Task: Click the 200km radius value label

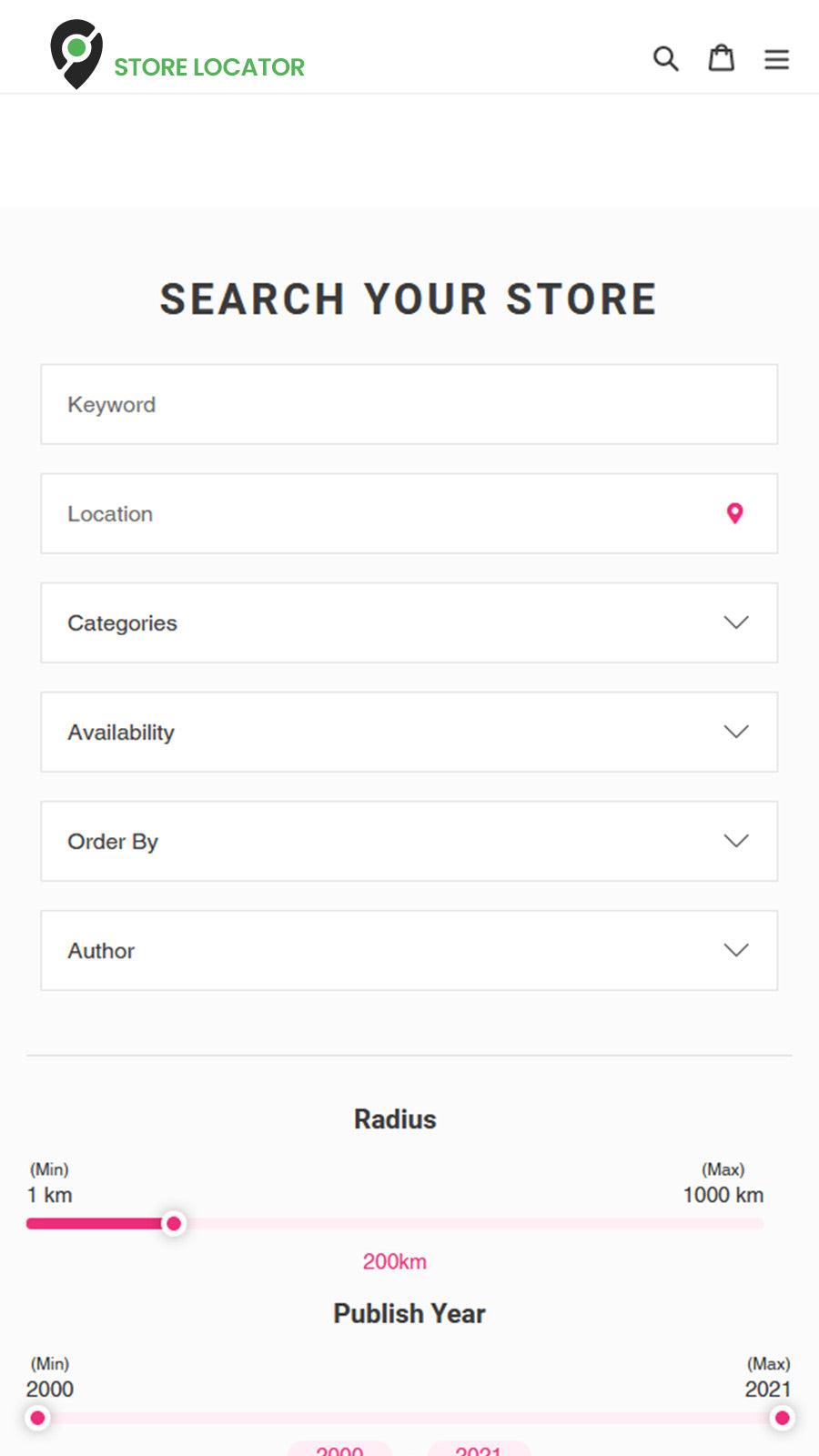Action: point(395,1262)
